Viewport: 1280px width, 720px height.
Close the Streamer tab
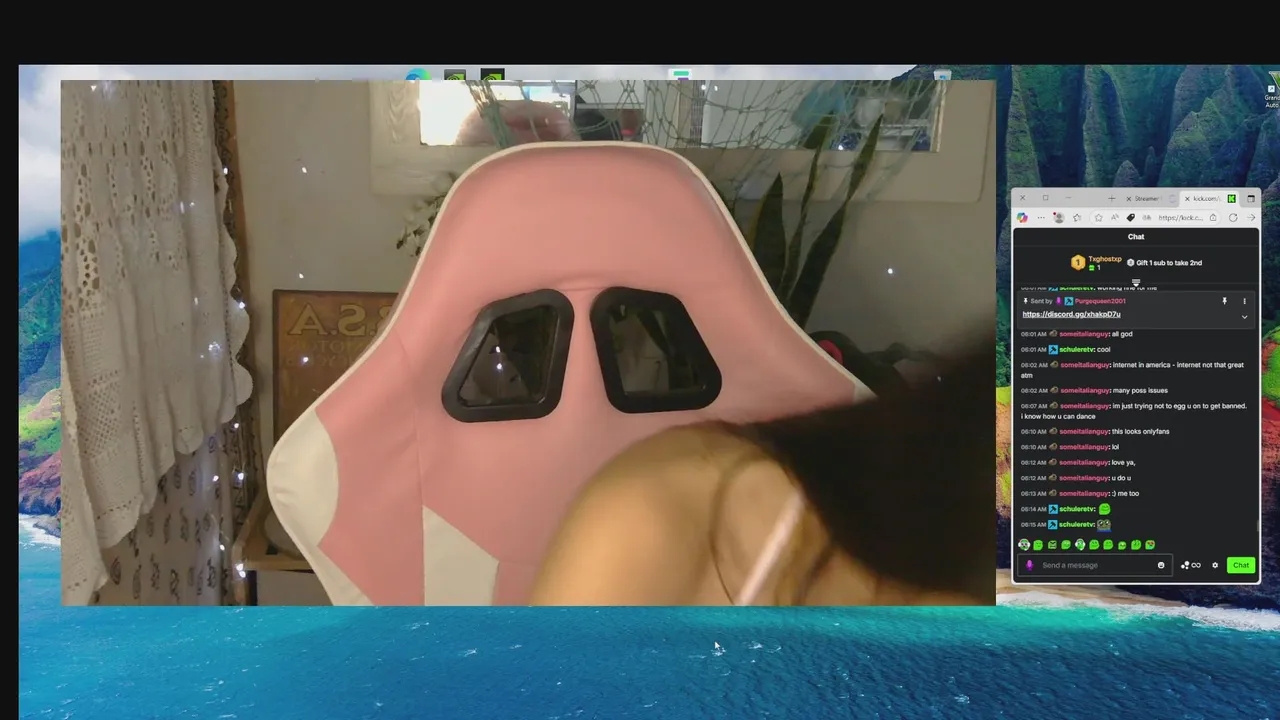1129,199
